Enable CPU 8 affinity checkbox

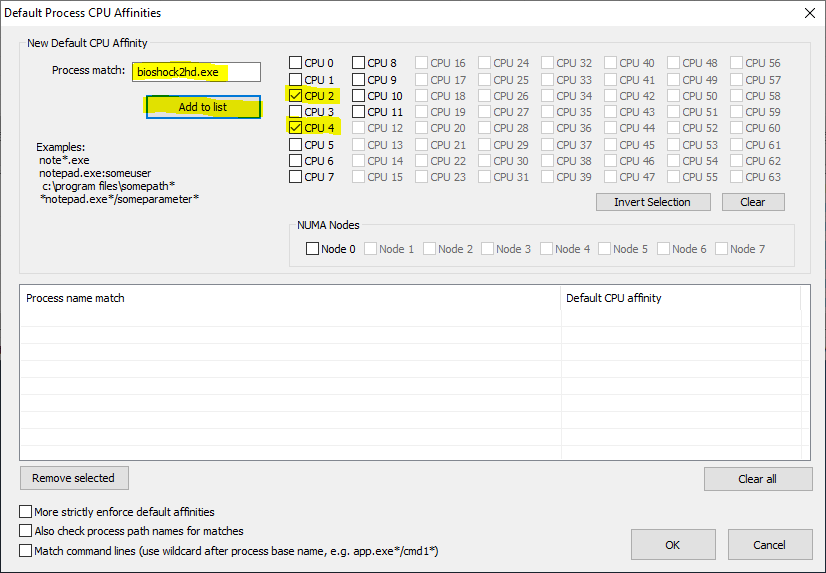359,64
